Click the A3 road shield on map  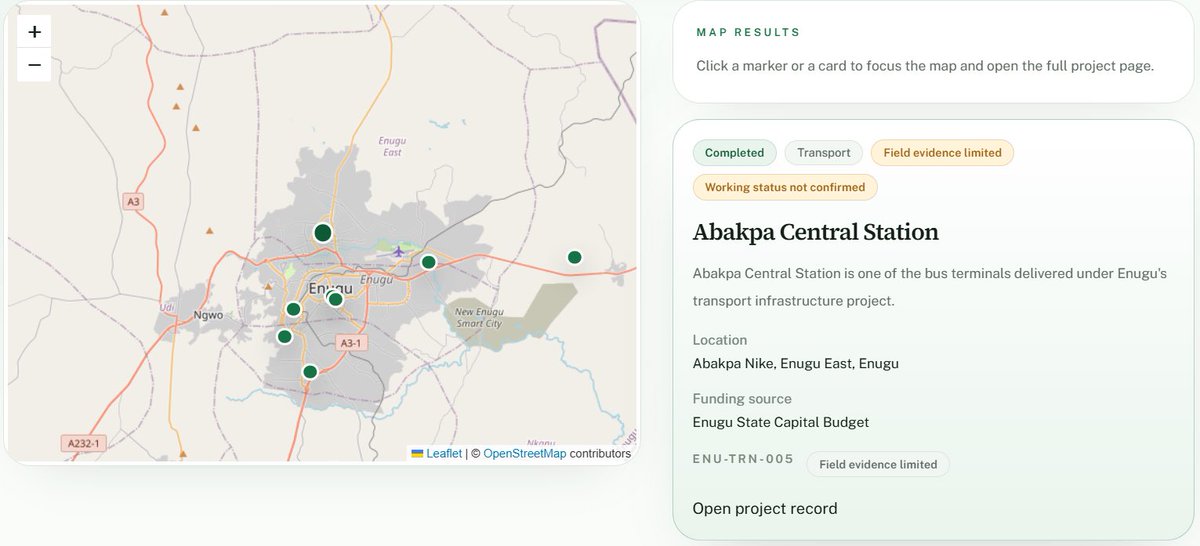coord(134,201)
